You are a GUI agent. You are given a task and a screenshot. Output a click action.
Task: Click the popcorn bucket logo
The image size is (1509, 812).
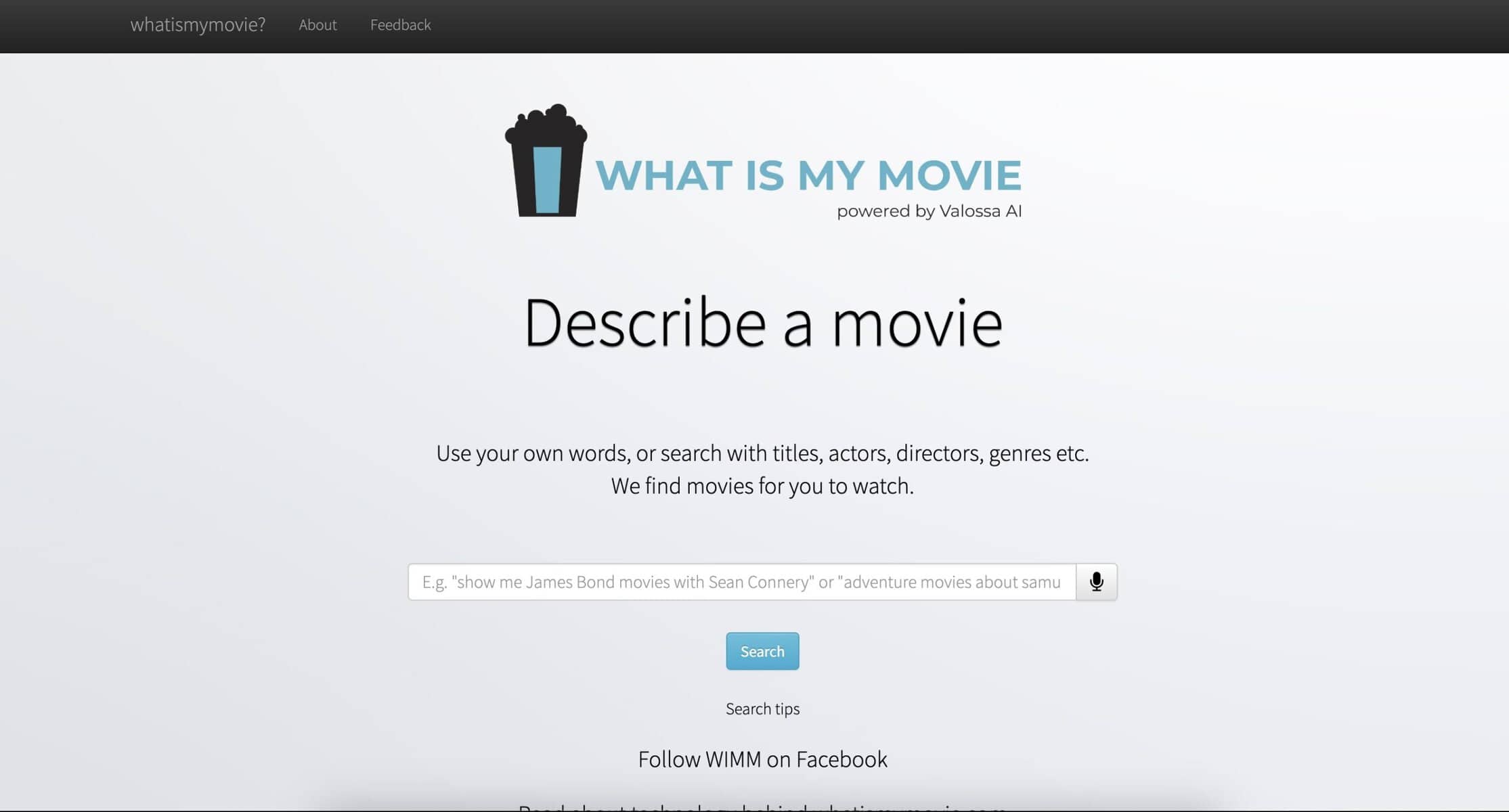point(546,162)
